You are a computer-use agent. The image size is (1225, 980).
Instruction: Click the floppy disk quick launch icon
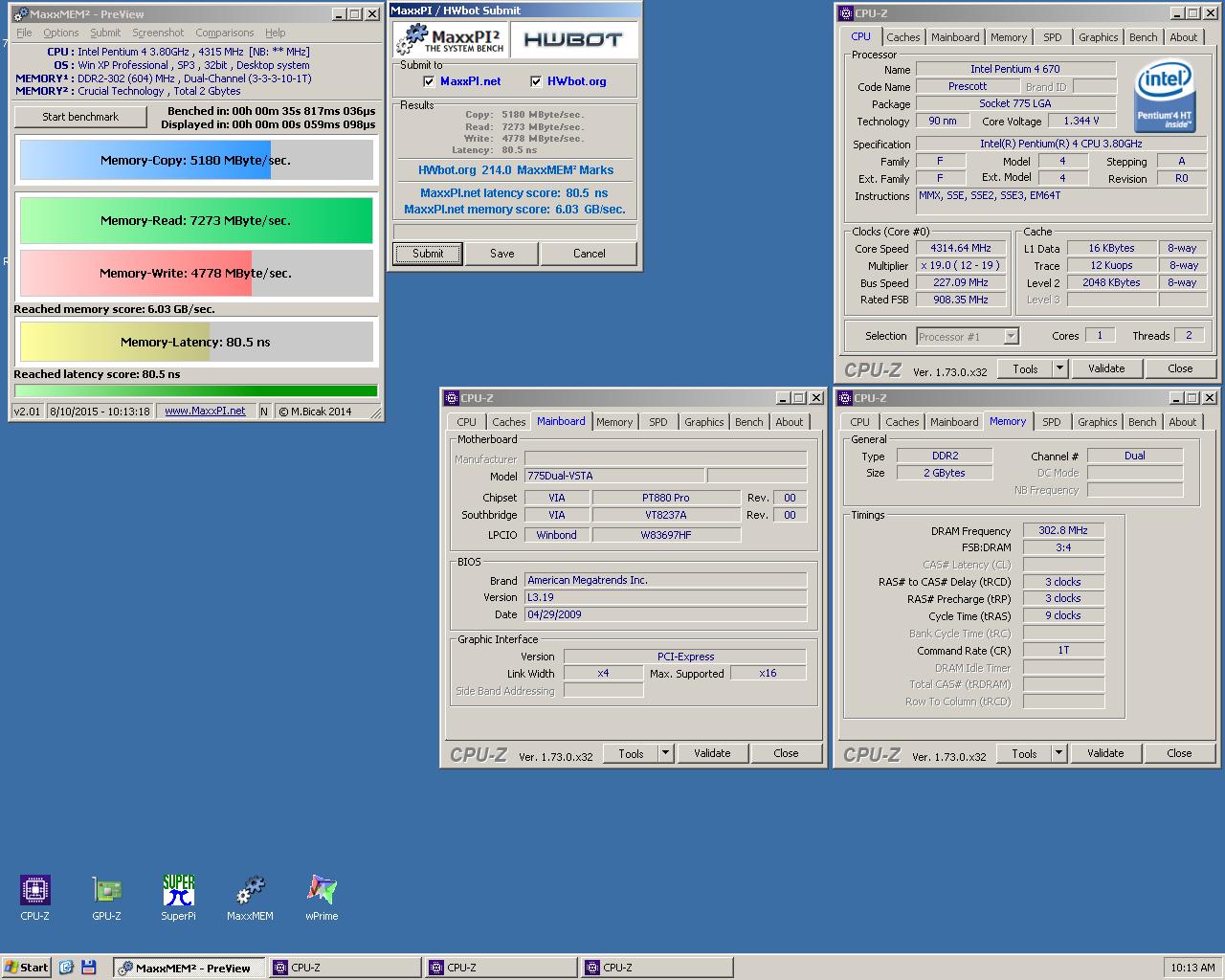[89, 968]
